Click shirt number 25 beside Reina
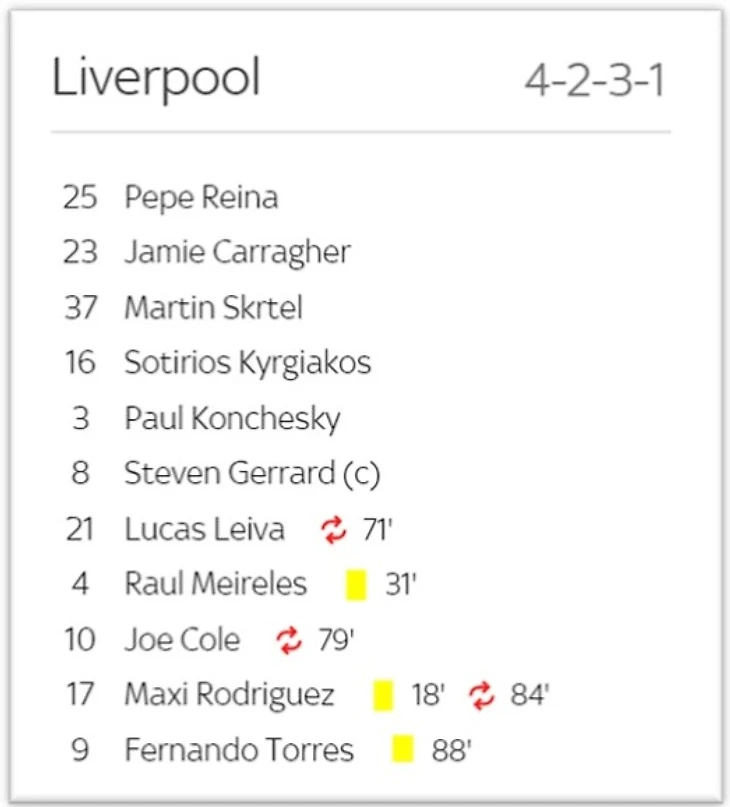The width and height of the screenshot is (730, 807). pos(80,198)
